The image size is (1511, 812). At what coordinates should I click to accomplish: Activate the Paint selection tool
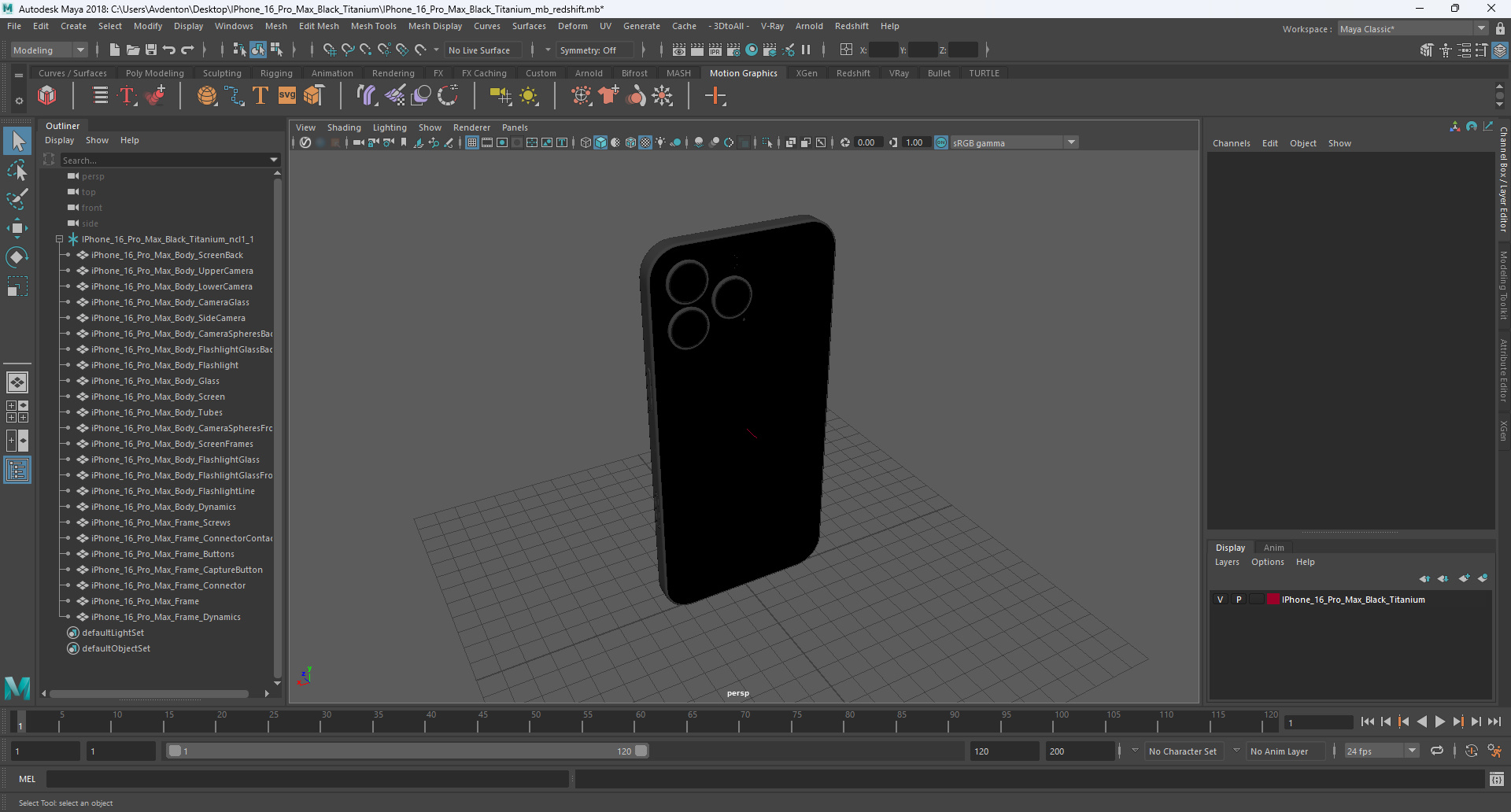[x=17, y=199]
